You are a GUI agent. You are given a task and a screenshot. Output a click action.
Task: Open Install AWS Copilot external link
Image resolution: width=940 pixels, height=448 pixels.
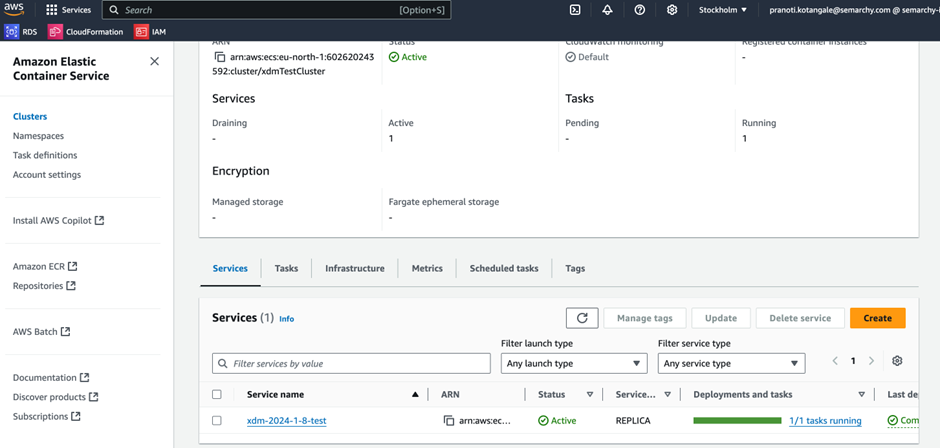click(x=59, y=221)
